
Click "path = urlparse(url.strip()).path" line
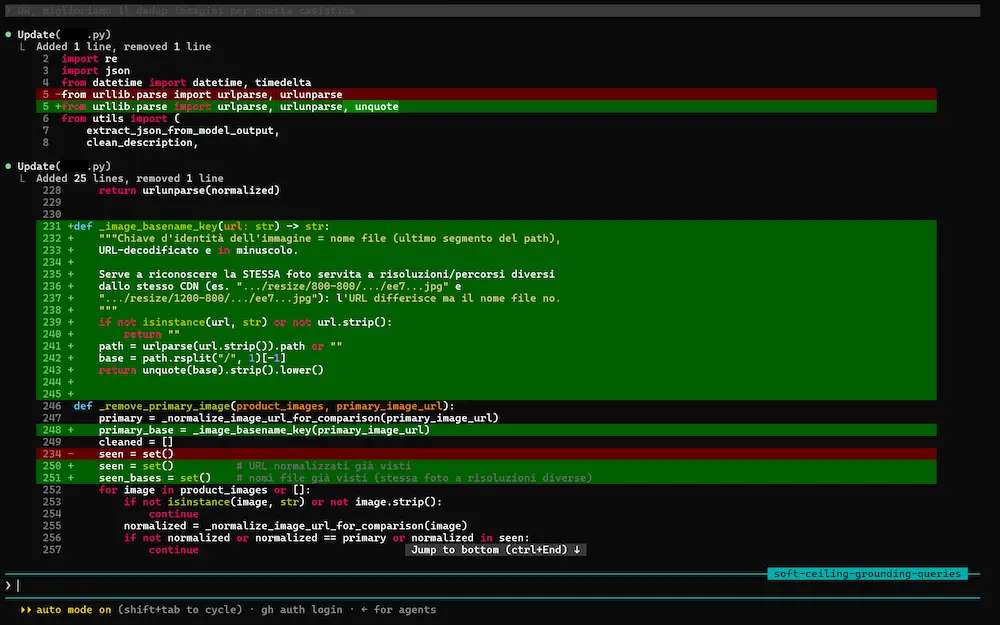[487, 346]
